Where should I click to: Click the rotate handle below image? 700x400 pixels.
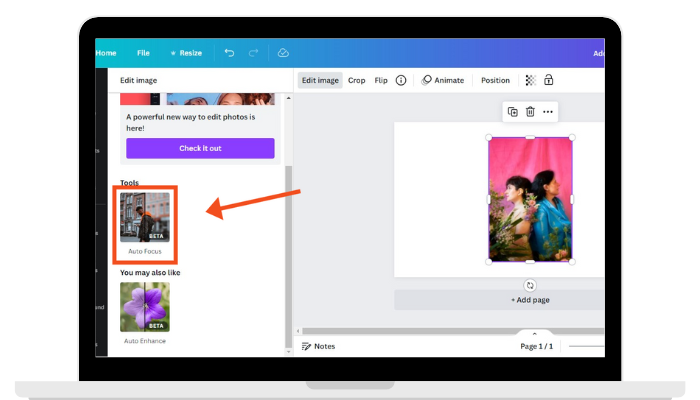point(530,285)
